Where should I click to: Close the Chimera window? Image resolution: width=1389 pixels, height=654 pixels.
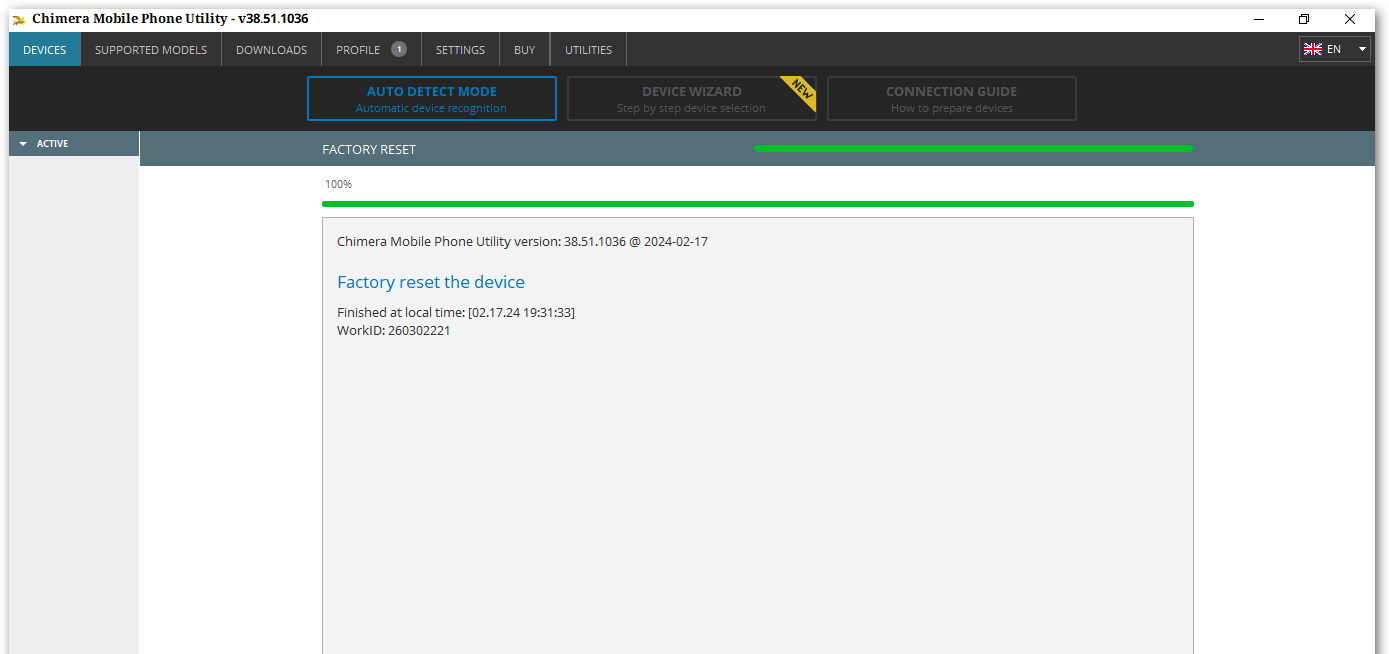[x=1350, y=19]
